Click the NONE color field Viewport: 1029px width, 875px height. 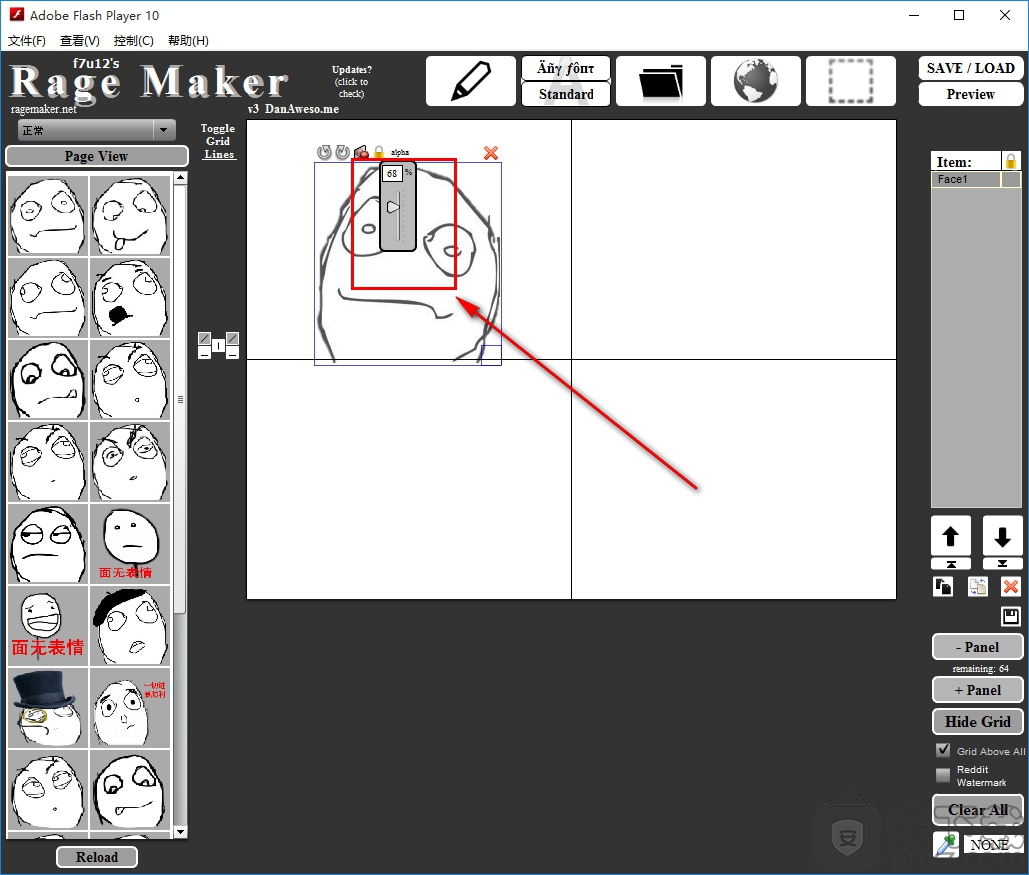tap(993, 844)
